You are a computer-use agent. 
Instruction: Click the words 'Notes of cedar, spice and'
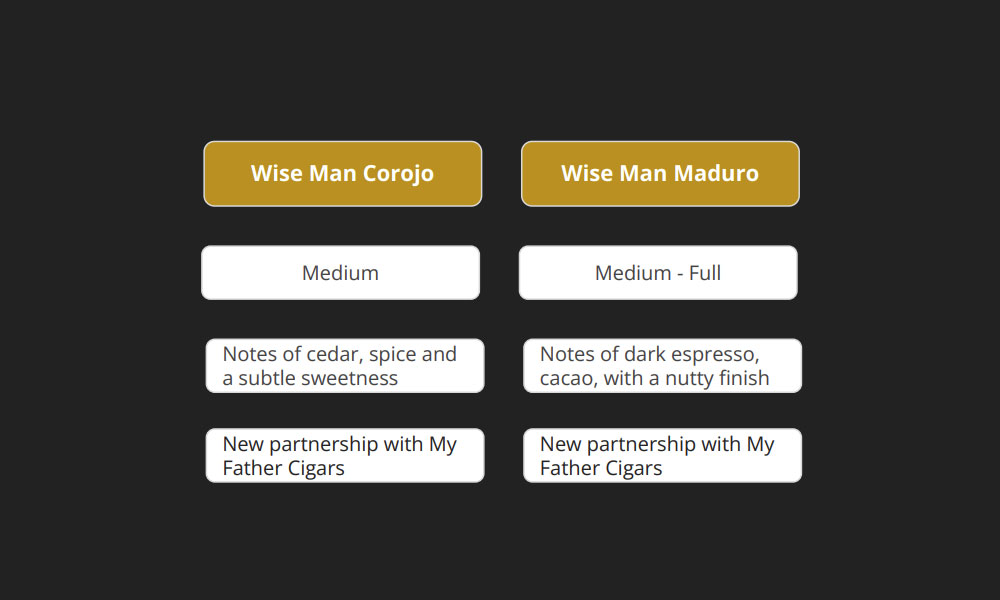tap(339, 354)
